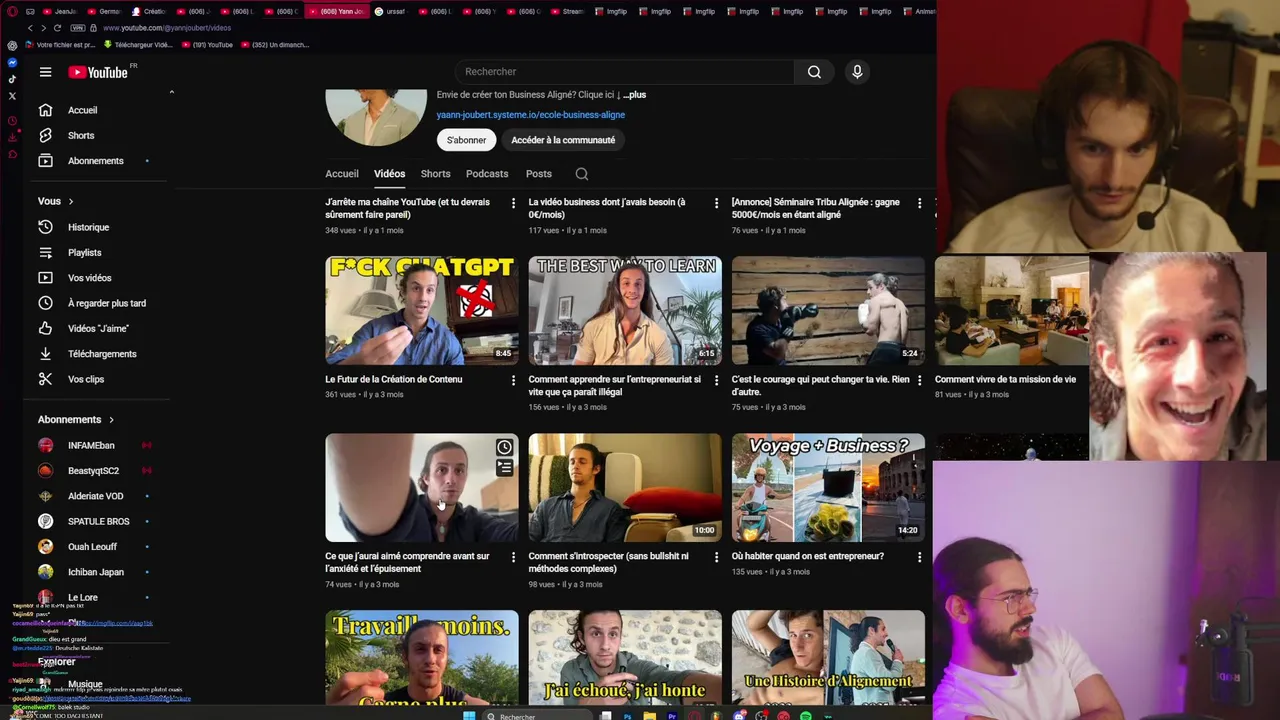Open Vidéos "J'aime" in sidebar
The width and height of the screenshot is (1280, 720).
(x=96, y=328)
